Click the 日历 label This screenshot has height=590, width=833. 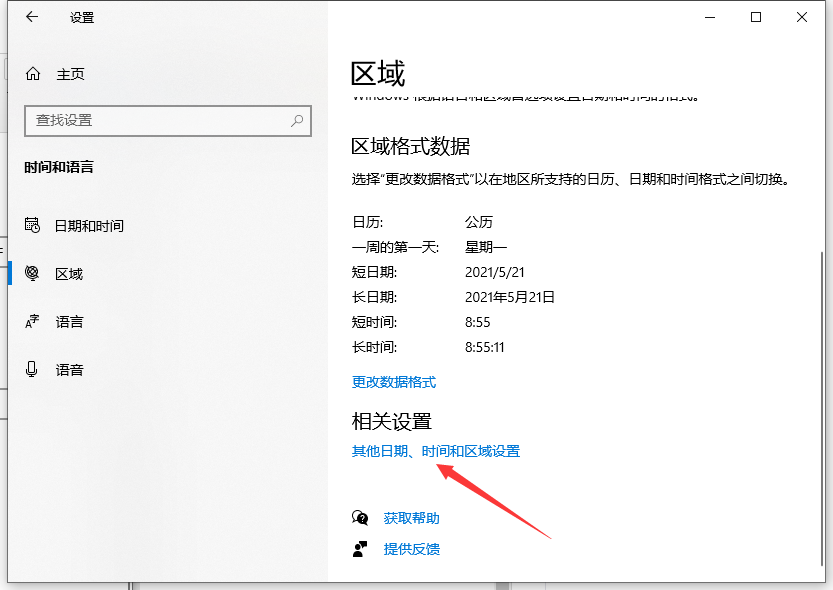click(x=367, y=221)
